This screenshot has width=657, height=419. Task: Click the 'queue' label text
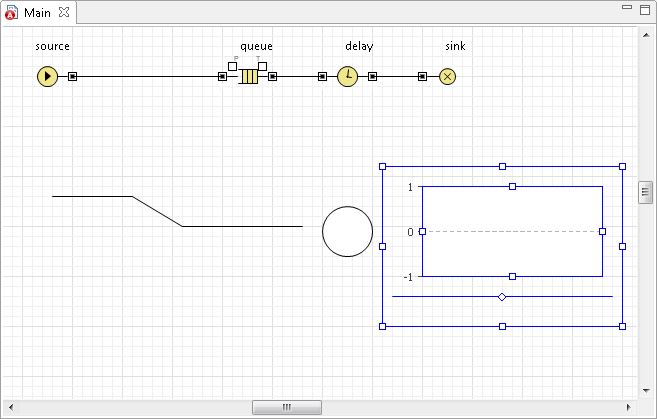click(x=256, y=47)
